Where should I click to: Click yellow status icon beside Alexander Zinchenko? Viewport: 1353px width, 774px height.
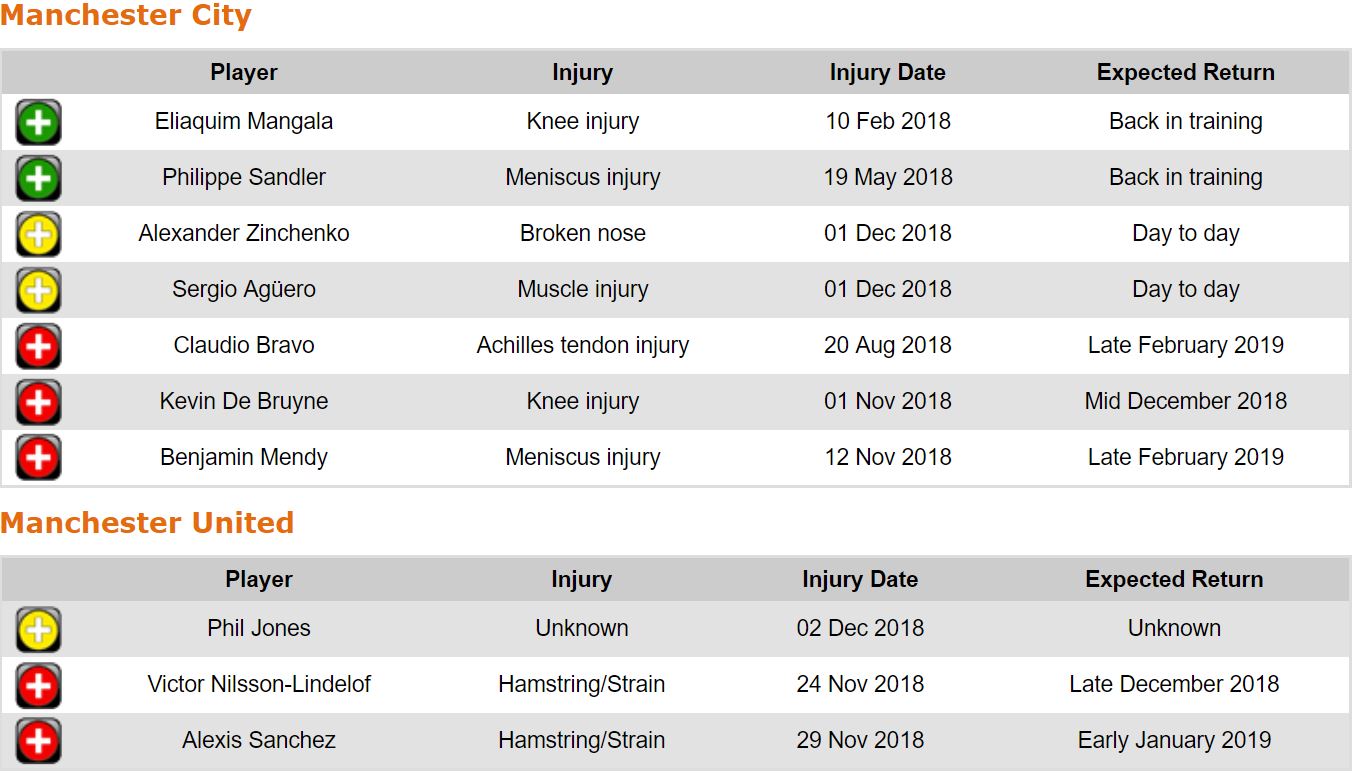pos(38,235)
